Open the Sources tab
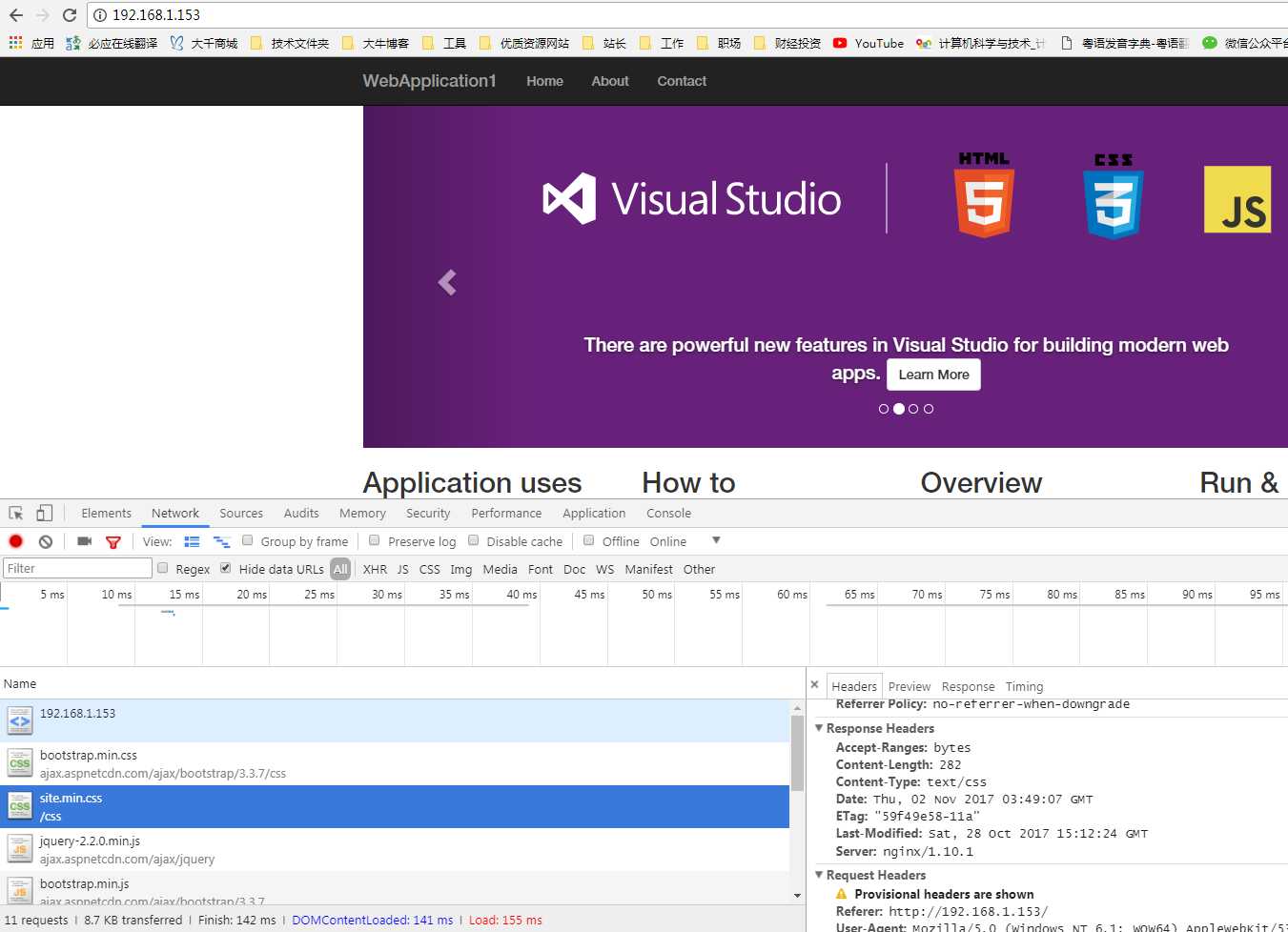1288x932 pixels. [x=241, y=513]
